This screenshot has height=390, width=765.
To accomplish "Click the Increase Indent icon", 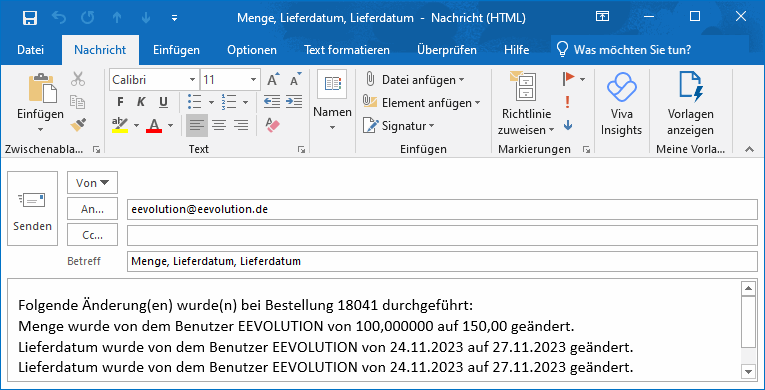I will coord(294,102).
